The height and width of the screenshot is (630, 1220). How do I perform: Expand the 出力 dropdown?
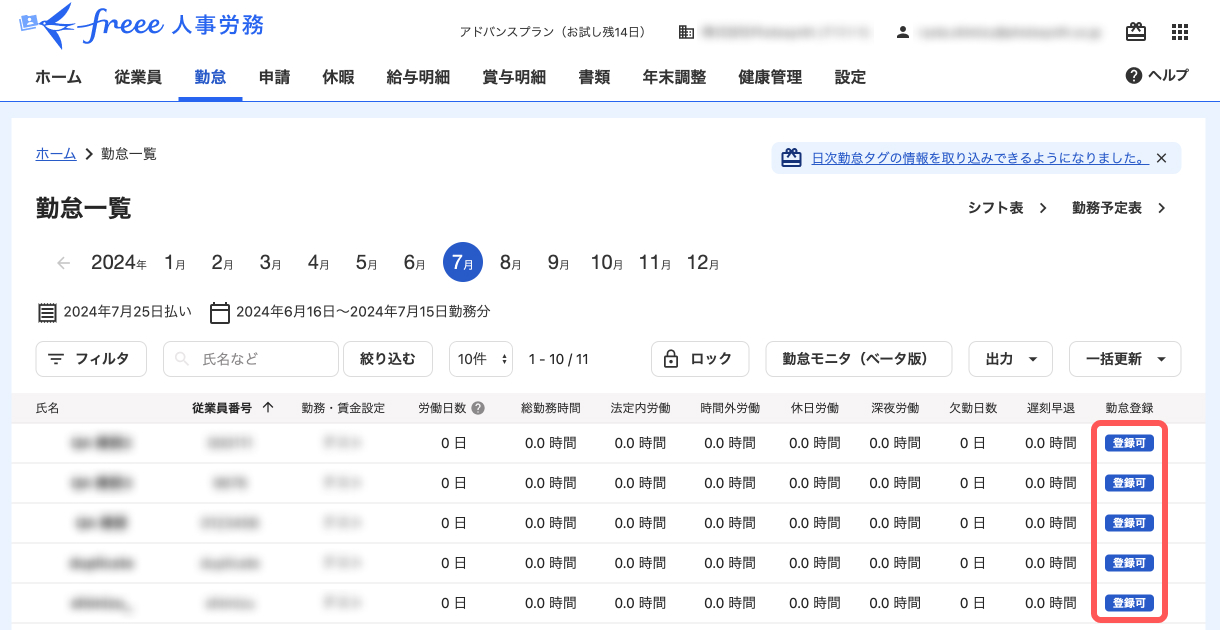click(1010, 359)
